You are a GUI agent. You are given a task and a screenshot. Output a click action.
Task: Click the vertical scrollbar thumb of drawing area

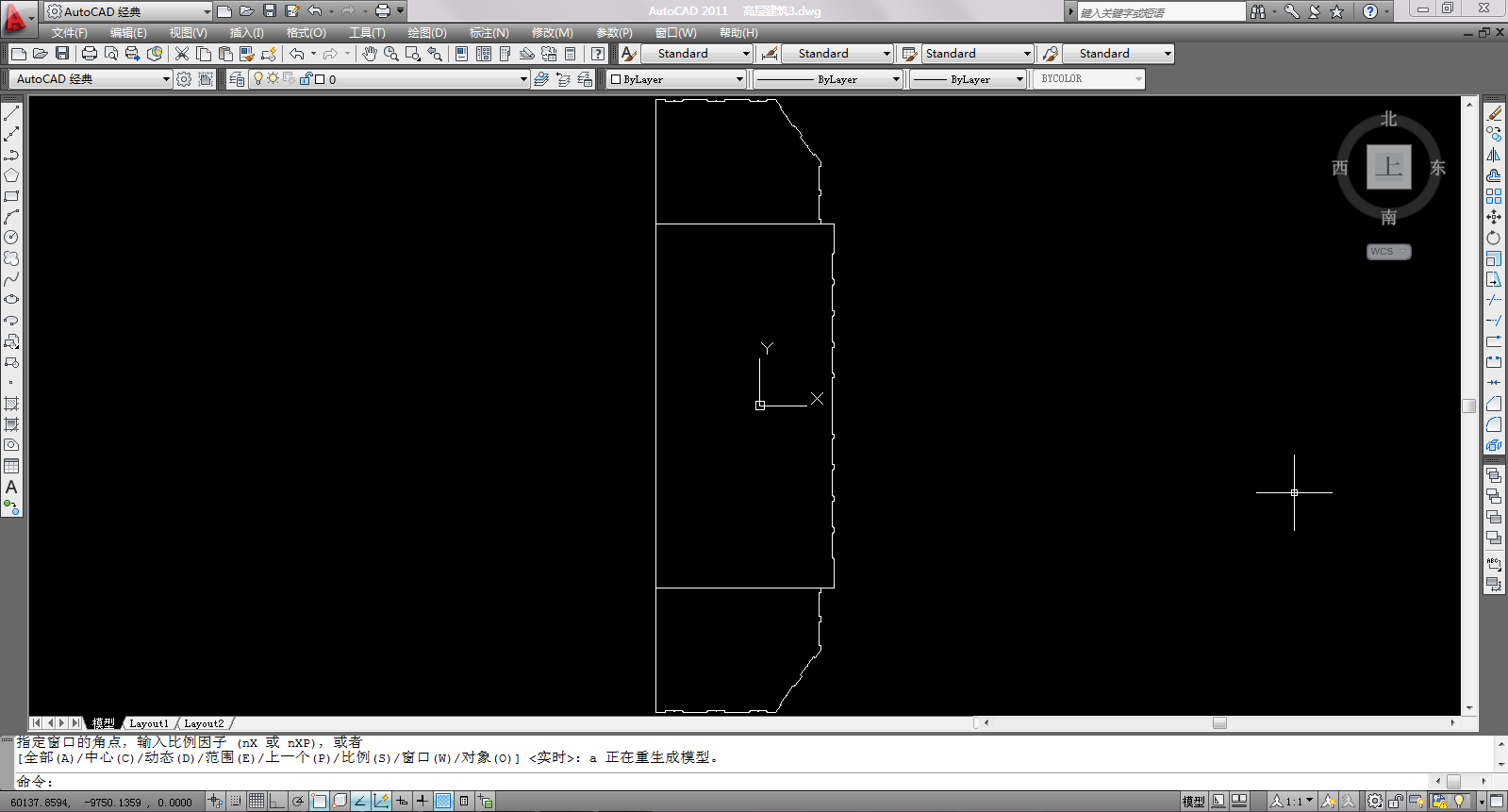point(1469,406)
